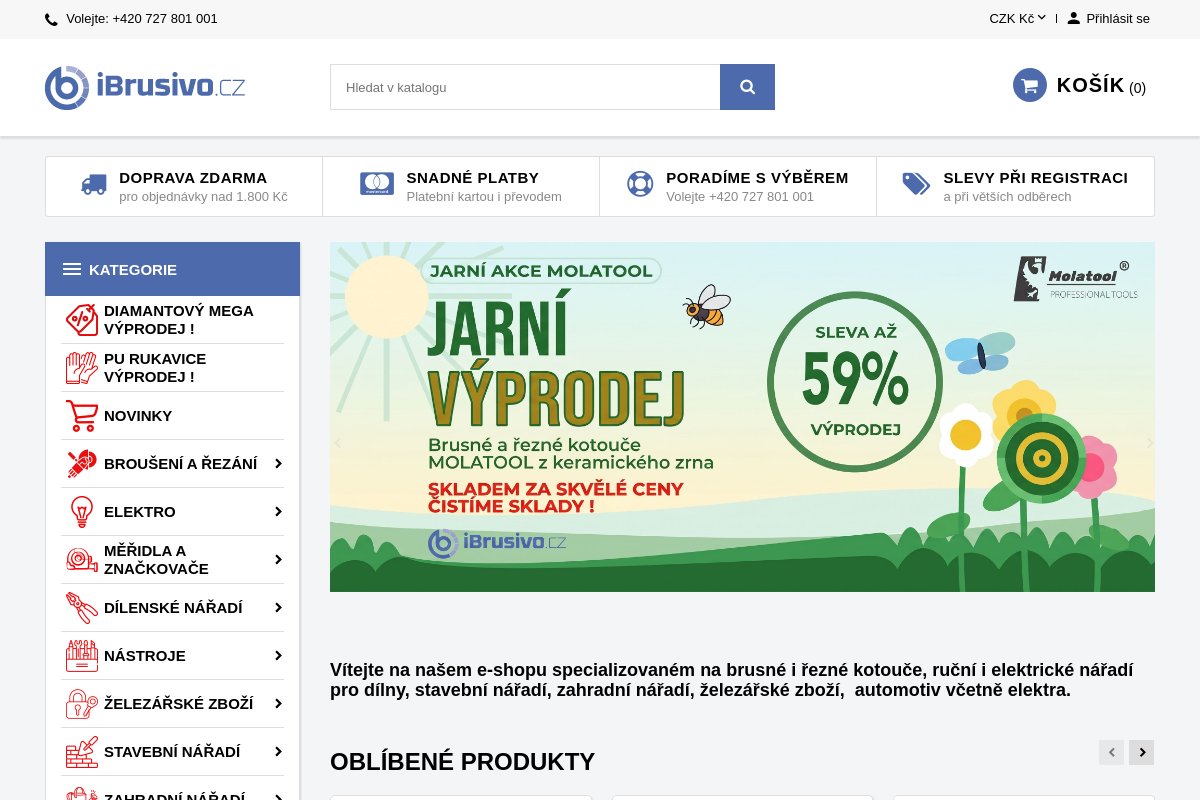Image resolution: width=1200 pixels, height=800 pixels.
Task: Click the Přihlásit se login link
Action: (1118, 18)
